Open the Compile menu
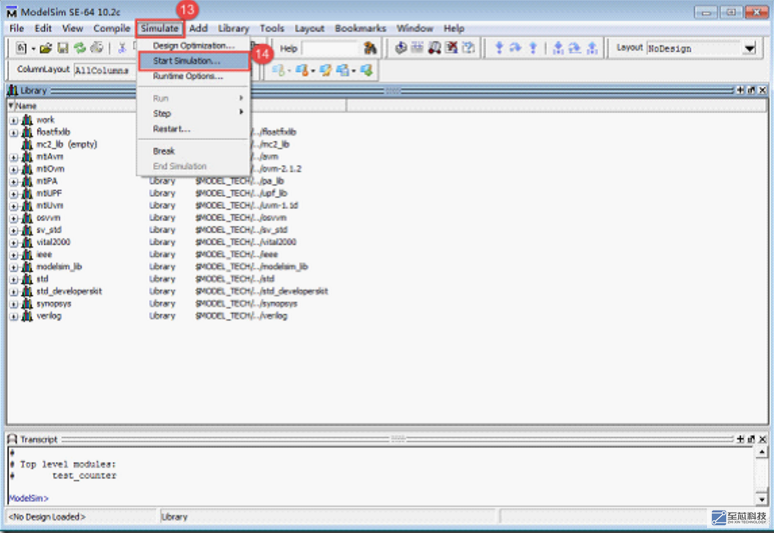 [112, 28]
